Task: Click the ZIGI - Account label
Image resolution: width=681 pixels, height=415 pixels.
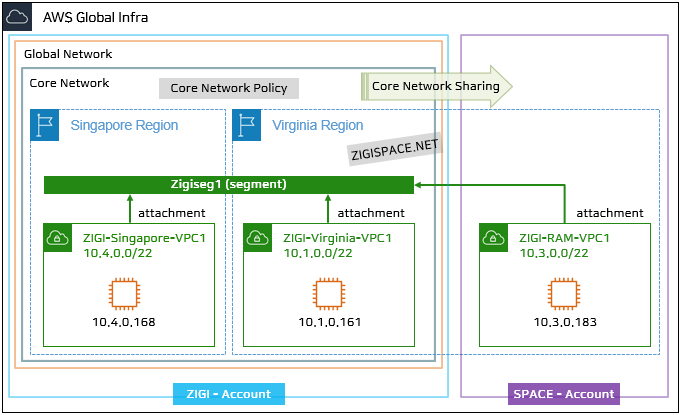Action: pos(229,394)
